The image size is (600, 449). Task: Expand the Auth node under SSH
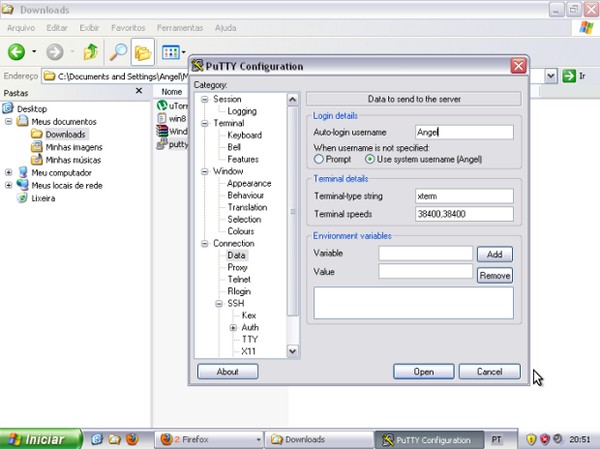click(x=233, y=328)
